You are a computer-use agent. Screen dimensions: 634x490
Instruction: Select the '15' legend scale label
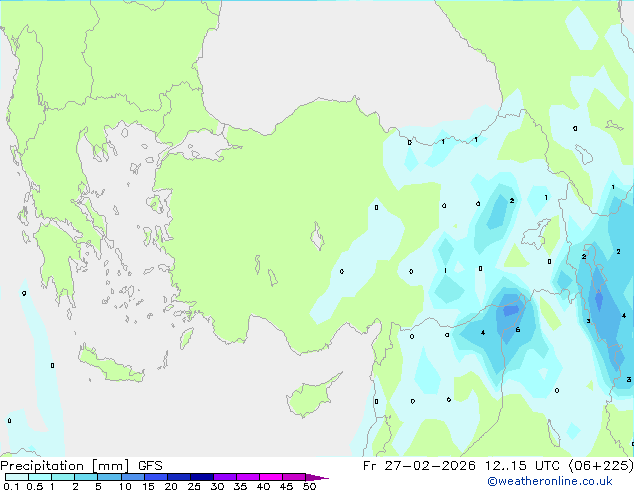(148, 486)
